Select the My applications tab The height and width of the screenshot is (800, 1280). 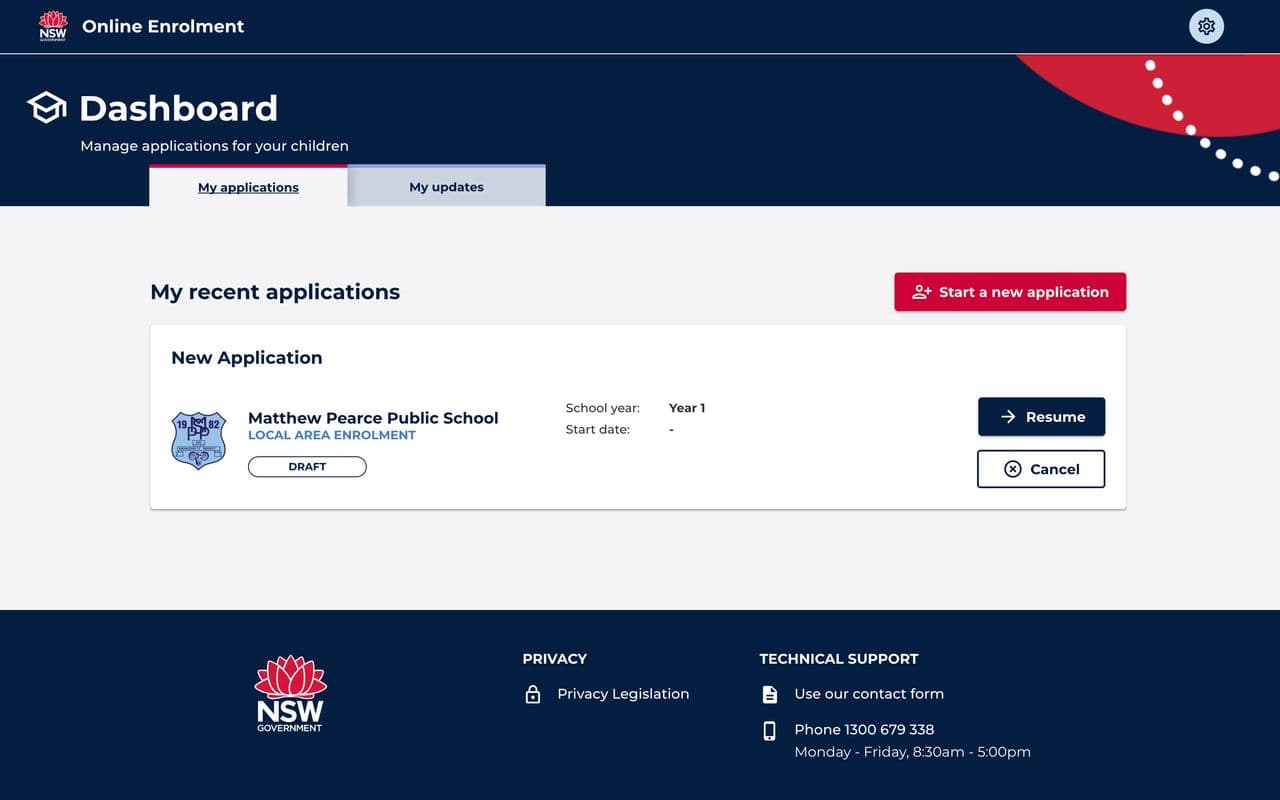[248, 187]
